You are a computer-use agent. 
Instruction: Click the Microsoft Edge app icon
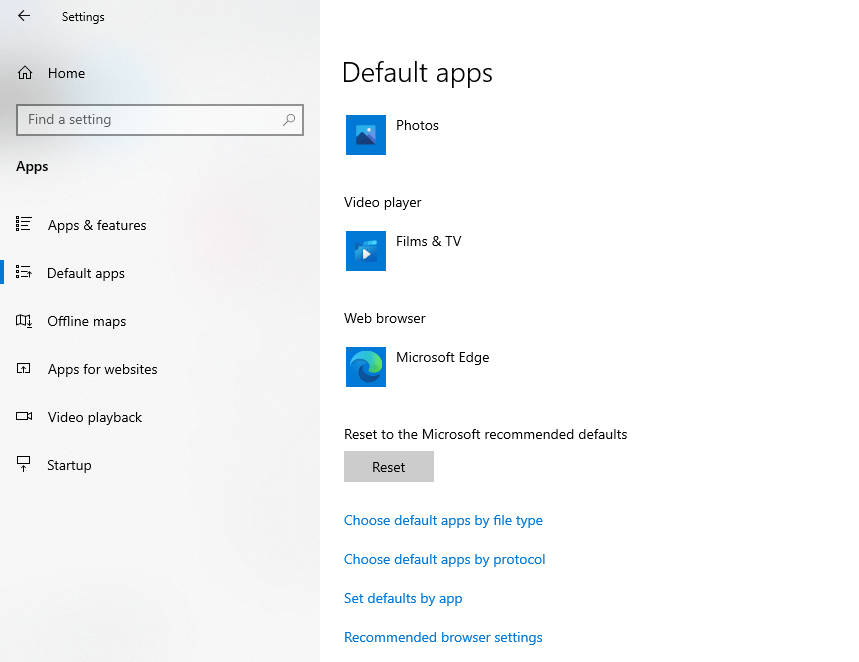pyautogui.click(x=365, y=367)
